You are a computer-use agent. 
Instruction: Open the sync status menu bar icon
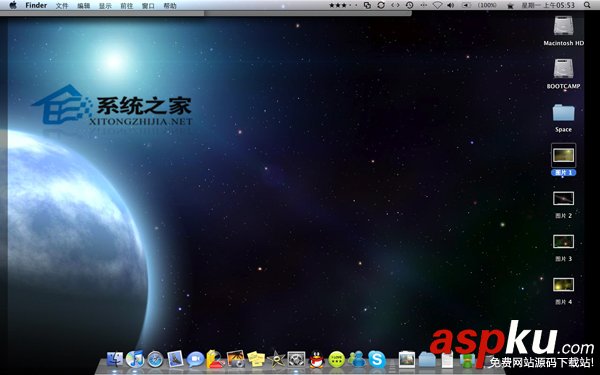point(381,5)
